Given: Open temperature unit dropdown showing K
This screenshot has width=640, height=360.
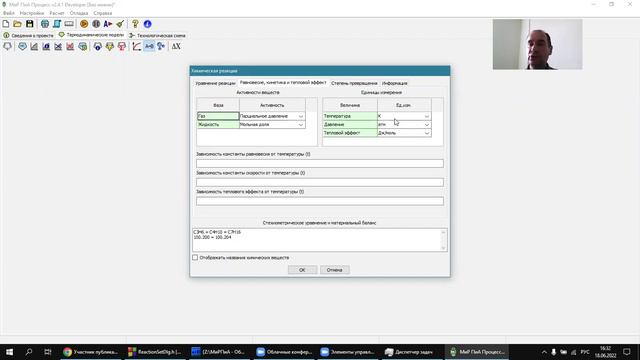Looking at the screenshot, I should (x=427, y=116).
